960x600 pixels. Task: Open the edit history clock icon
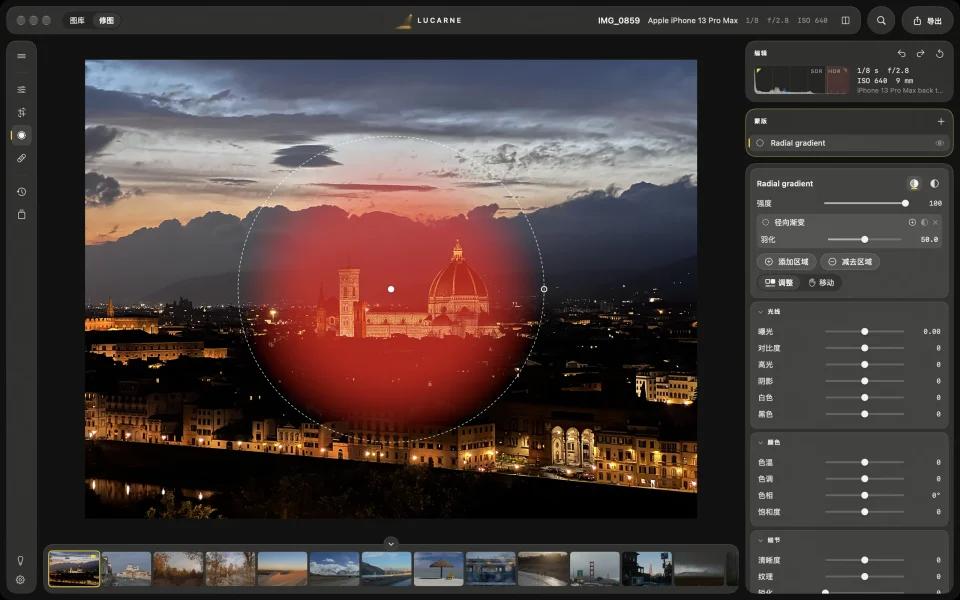tap(21, 192)
